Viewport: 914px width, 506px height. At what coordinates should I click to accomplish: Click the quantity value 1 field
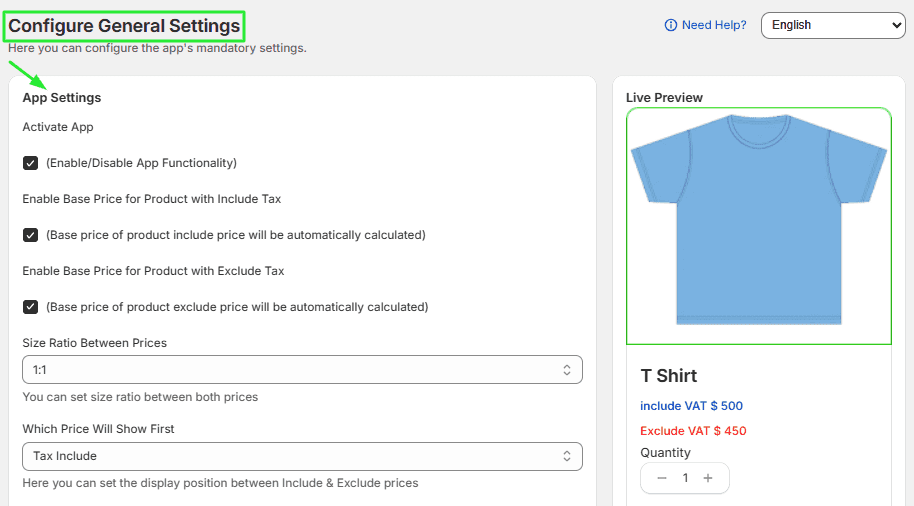pyautogui.click(x=685, y=478)
